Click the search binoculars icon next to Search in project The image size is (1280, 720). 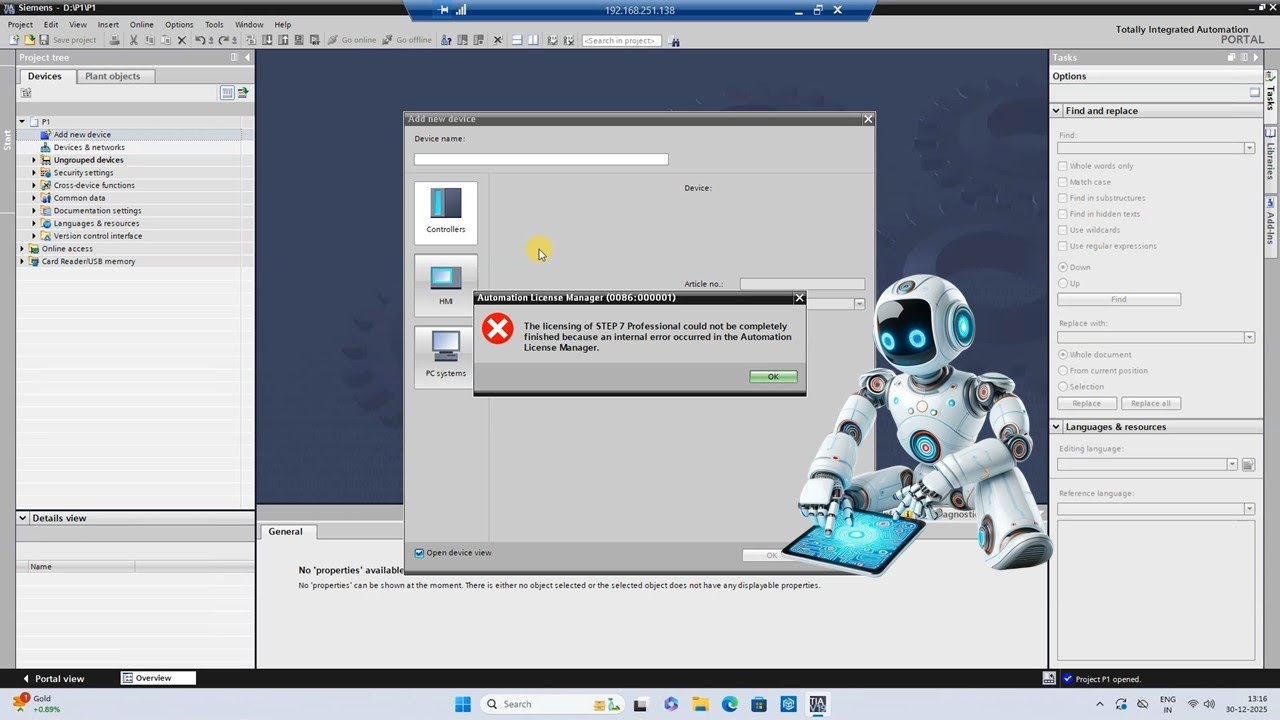(674, 41)
